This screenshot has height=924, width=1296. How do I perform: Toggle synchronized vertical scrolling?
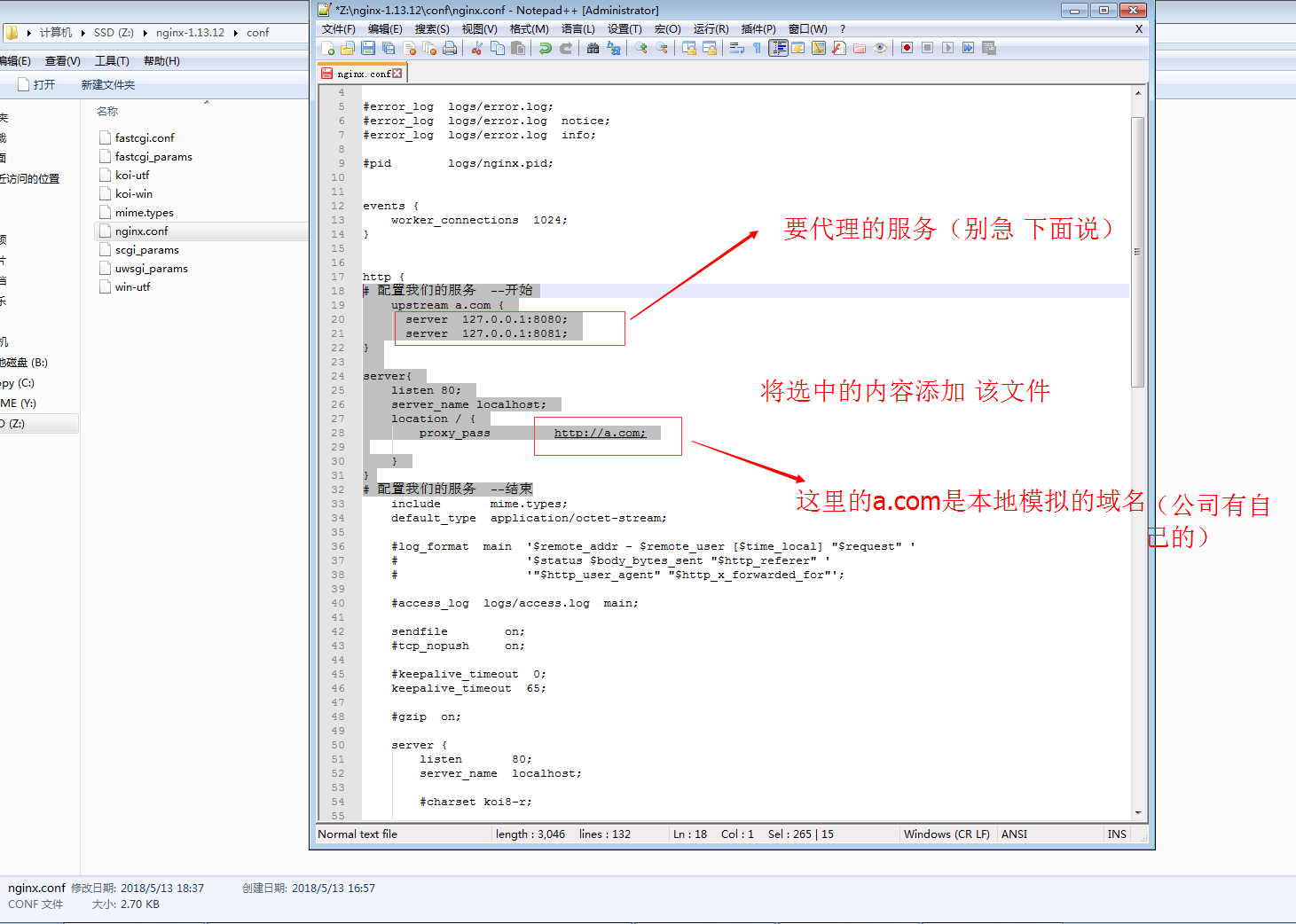tap(689, 48)
